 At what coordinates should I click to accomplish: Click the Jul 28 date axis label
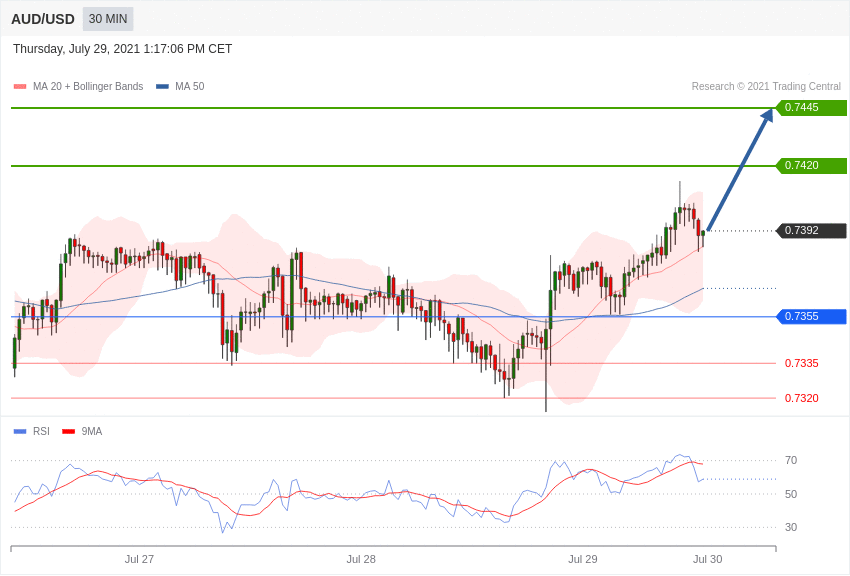pos(361,559)
